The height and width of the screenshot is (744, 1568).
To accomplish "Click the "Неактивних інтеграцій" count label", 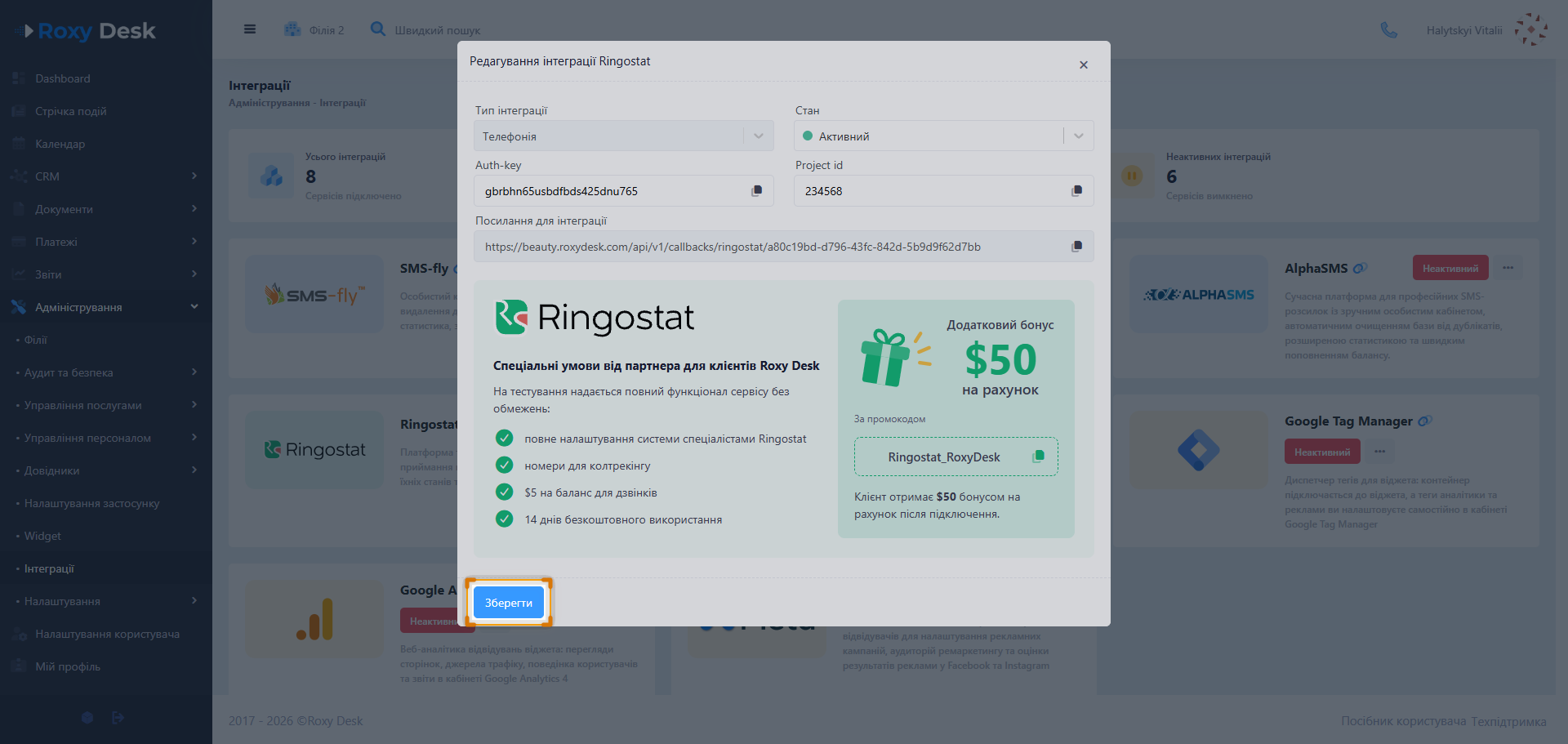I will 1218,157.
